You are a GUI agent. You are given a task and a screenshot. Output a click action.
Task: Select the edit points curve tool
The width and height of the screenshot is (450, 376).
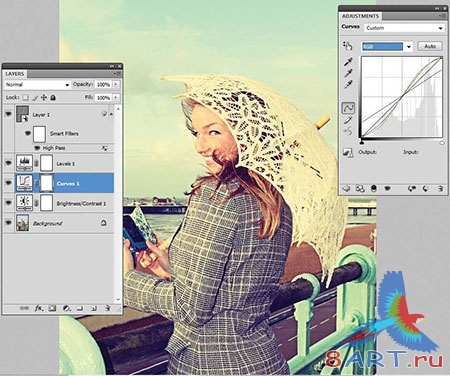348,108
